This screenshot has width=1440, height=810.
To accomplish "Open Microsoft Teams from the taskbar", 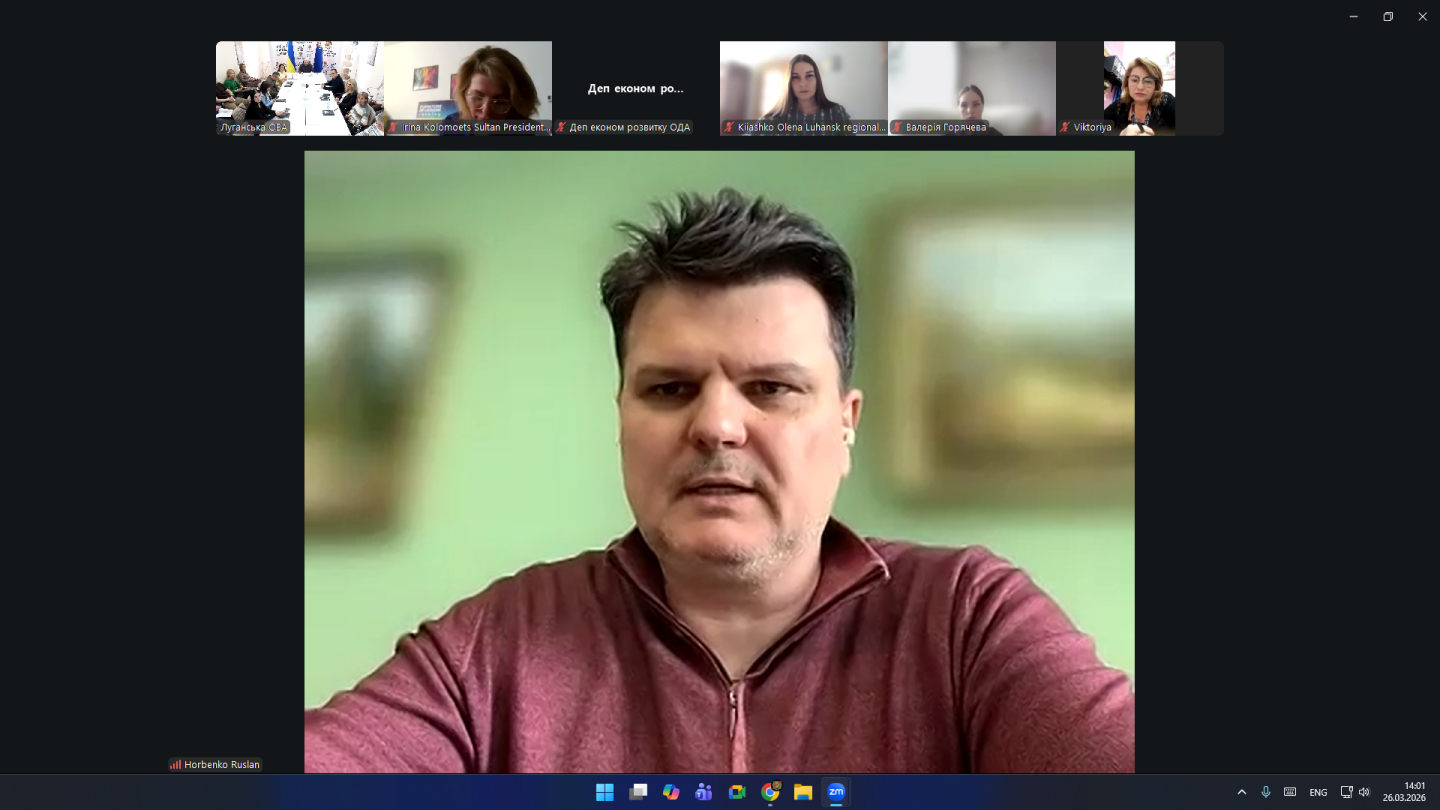I will pos(704,792).
